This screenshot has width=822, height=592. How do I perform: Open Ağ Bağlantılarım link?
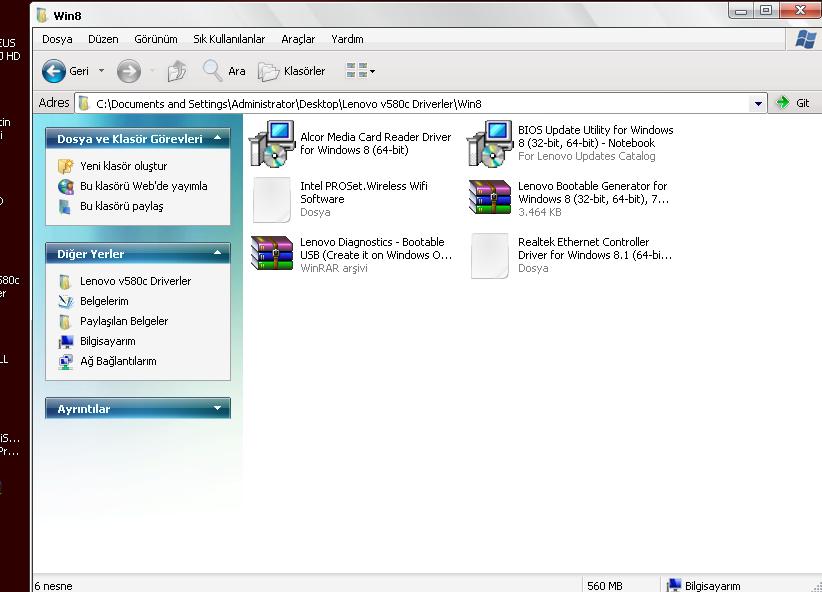pos(118,361)
